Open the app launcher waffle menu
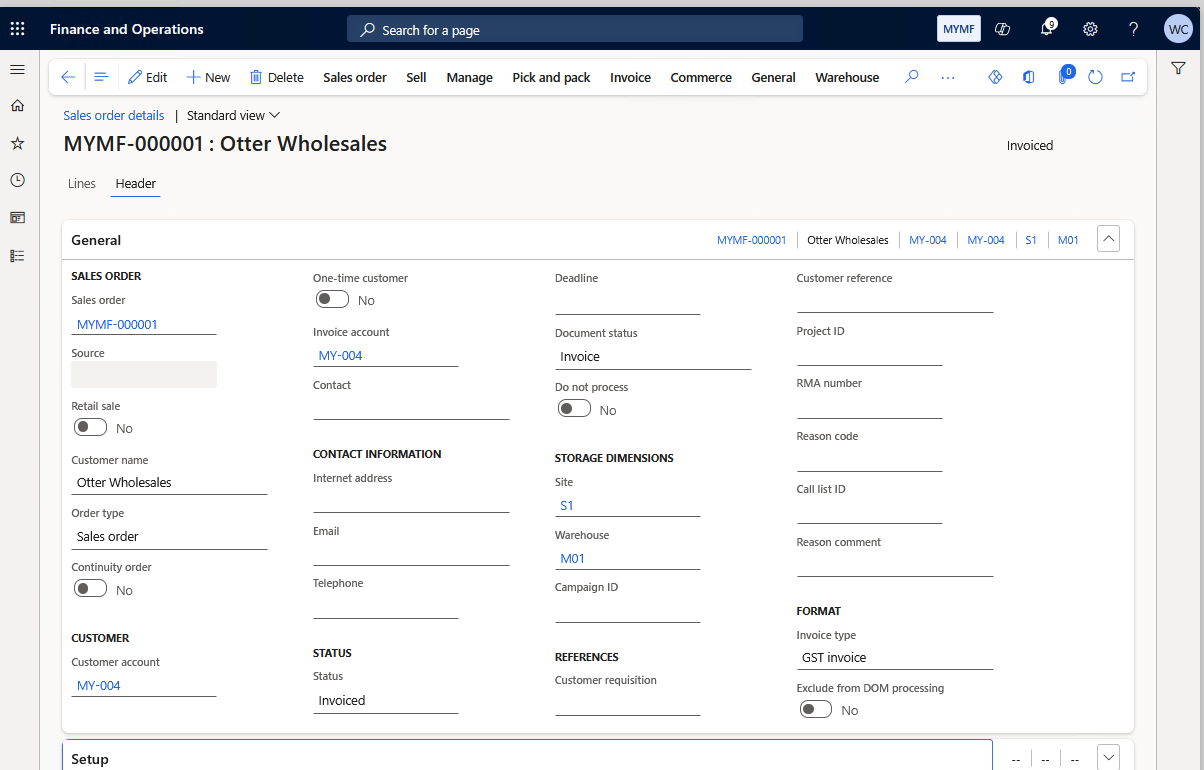The height and width of the screenshot is (770, 1204). coord(17,29)
